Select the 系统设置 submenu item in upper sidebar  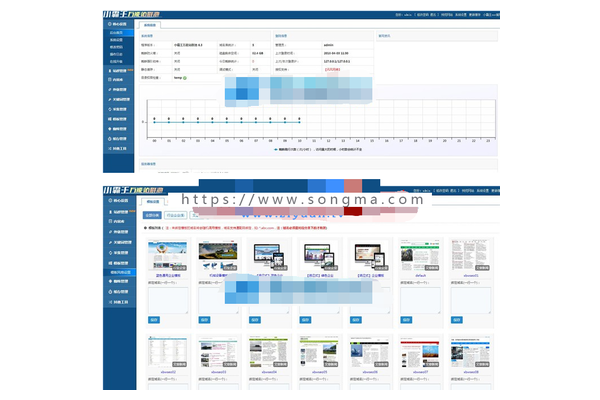(118, 40)
